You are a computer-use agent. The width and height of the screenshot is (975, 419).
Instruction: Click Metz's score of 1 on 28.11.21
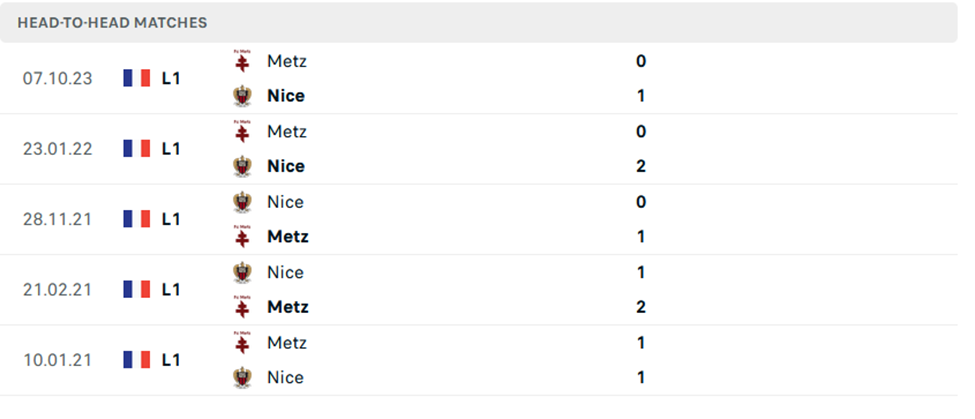(641, 237)
